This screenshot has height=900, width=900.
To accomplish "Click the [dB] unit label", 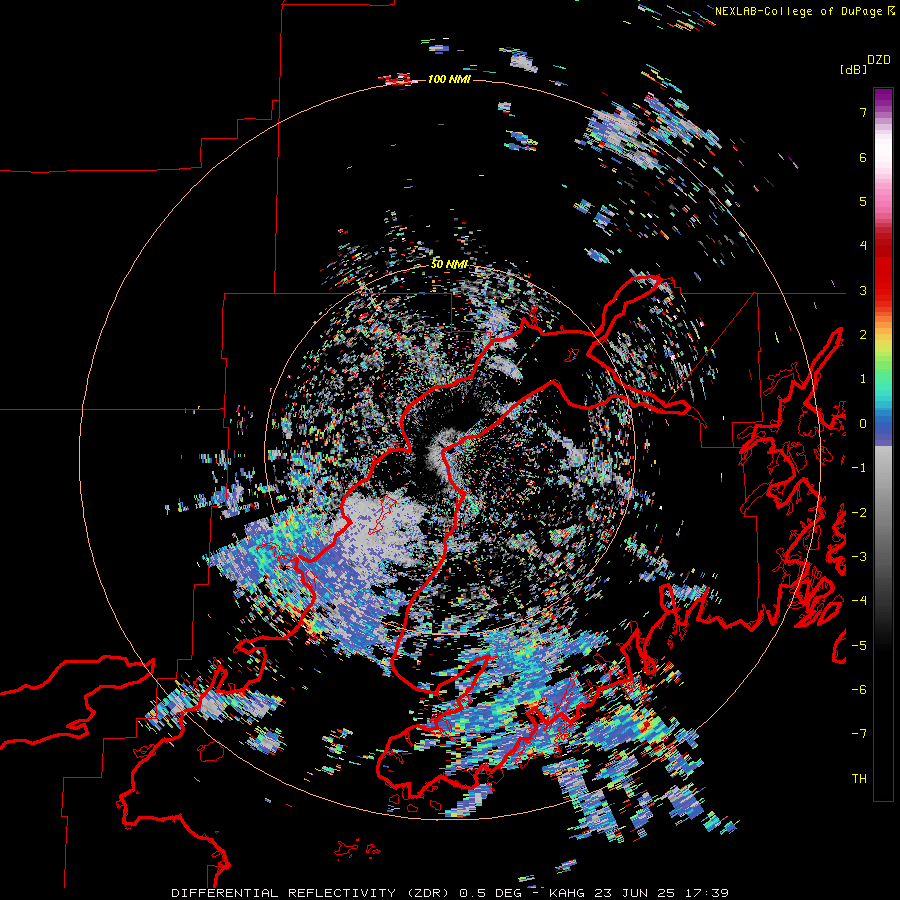I will click(854, 69).
